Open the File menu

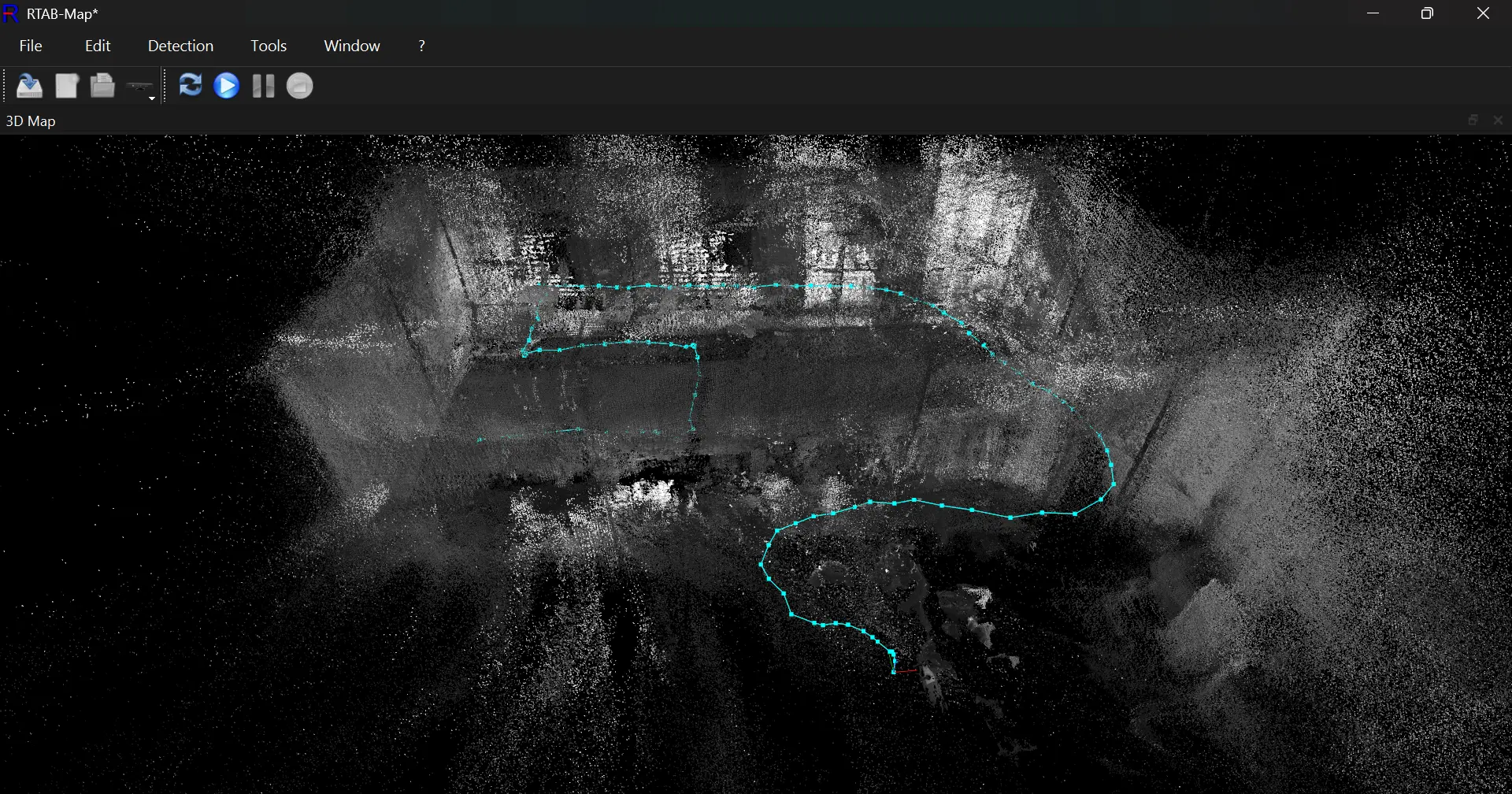tap(31, 46)
